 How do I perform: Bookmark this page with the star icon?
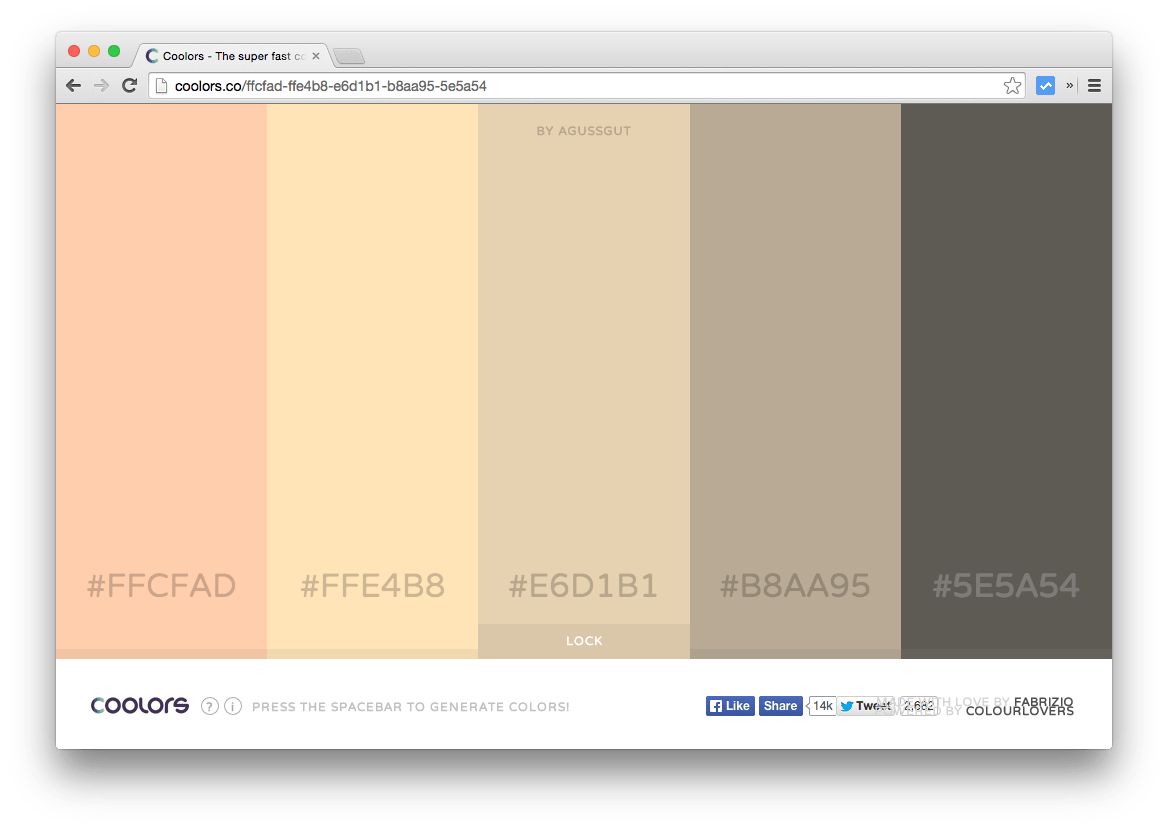1012,86
